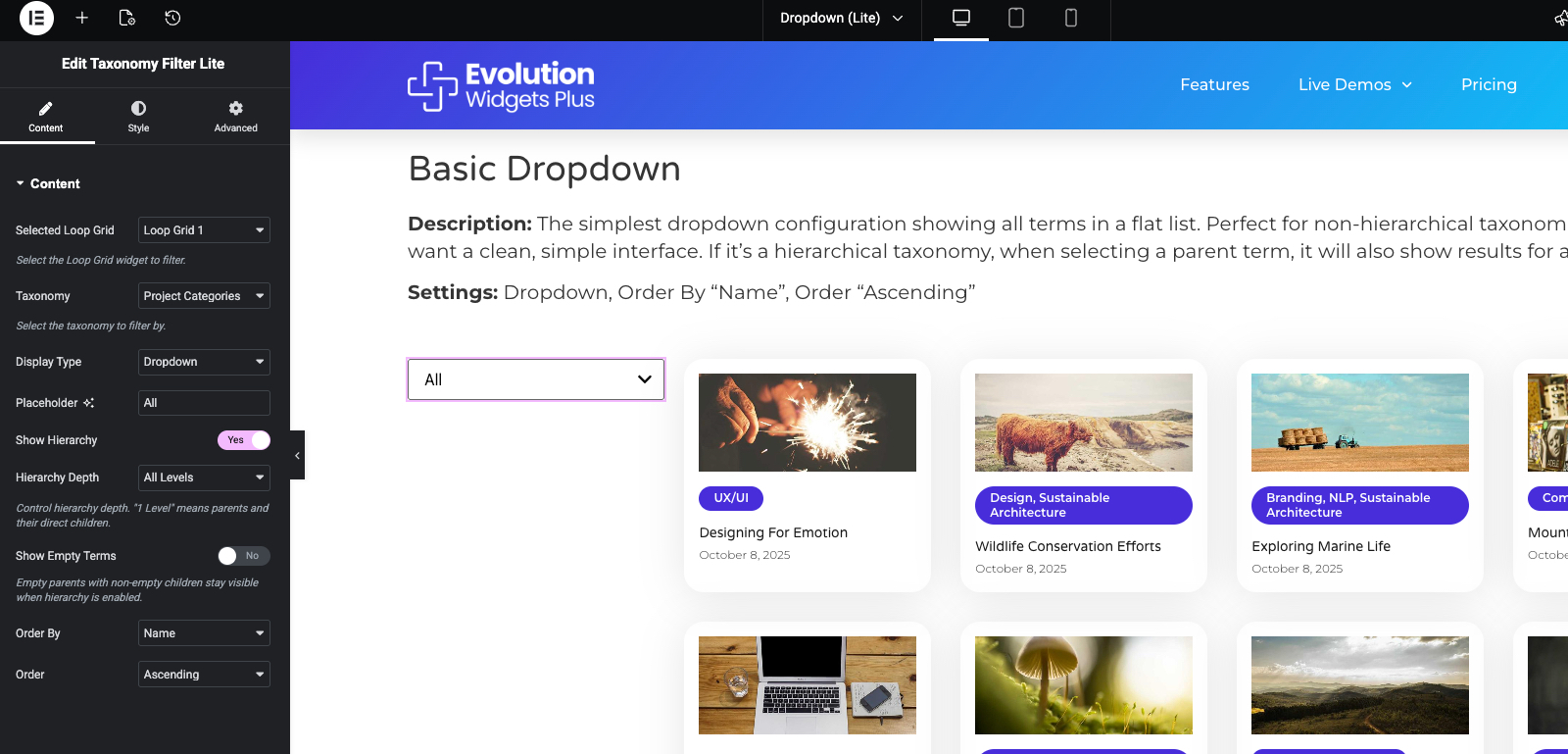
Task: Click the laptop on desk thumbnail
Action: click(x=808, y=685)
